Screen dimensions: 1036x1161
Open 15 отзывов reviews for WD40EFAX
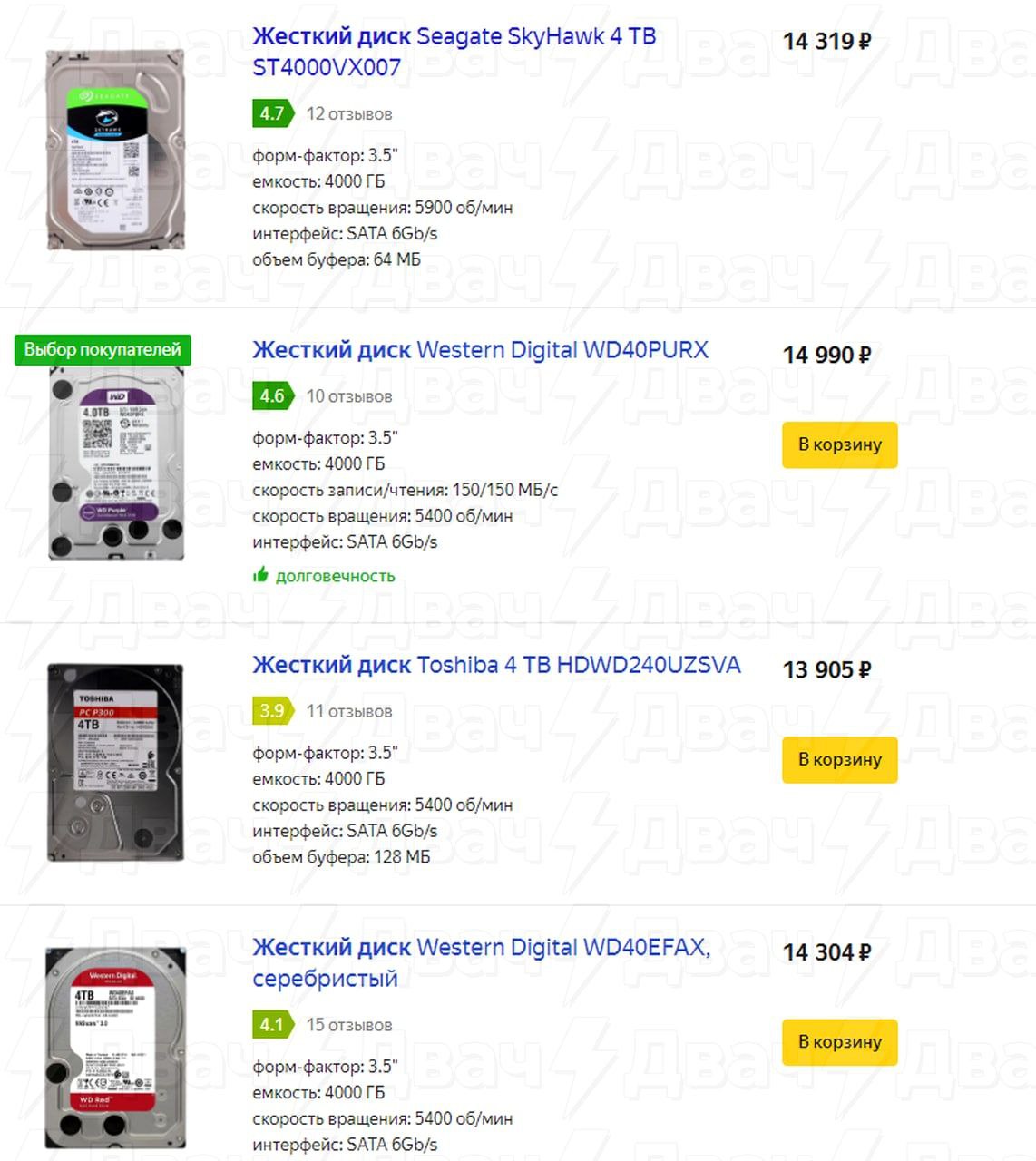(x=349, y=1025)
